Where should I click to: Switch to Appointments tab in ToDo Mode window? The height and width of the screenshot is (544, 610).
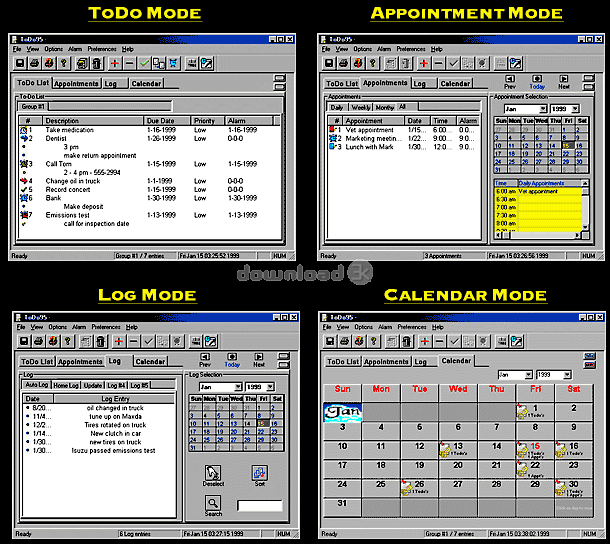pos(76,84)
